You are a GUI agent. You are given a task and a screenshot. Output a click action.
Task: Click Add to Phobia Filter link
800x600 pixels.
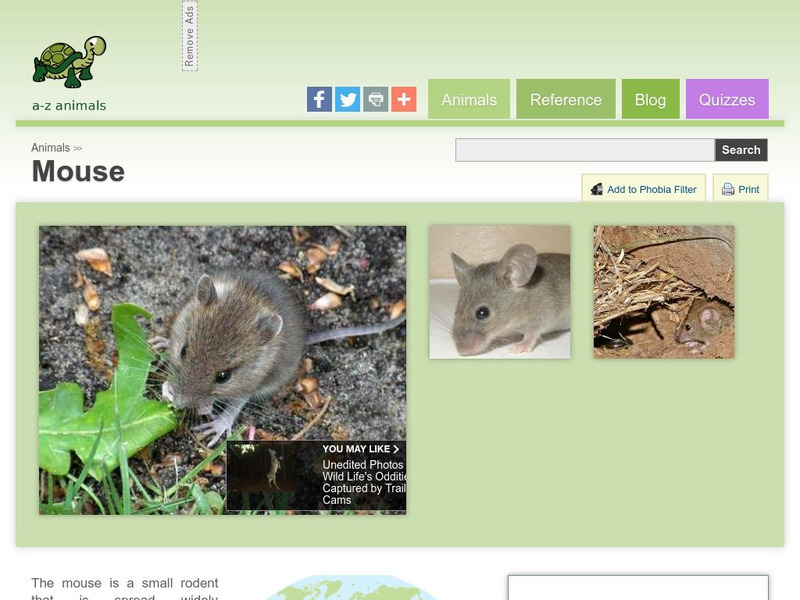[652, 189]
